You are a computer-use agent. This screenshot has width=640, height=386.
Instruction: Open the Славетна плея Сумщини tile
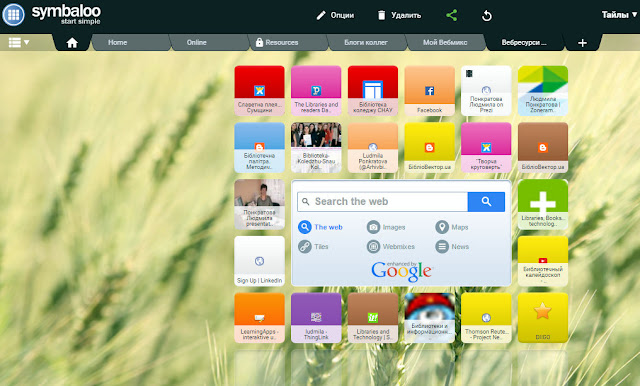click(x=260, y=91)
